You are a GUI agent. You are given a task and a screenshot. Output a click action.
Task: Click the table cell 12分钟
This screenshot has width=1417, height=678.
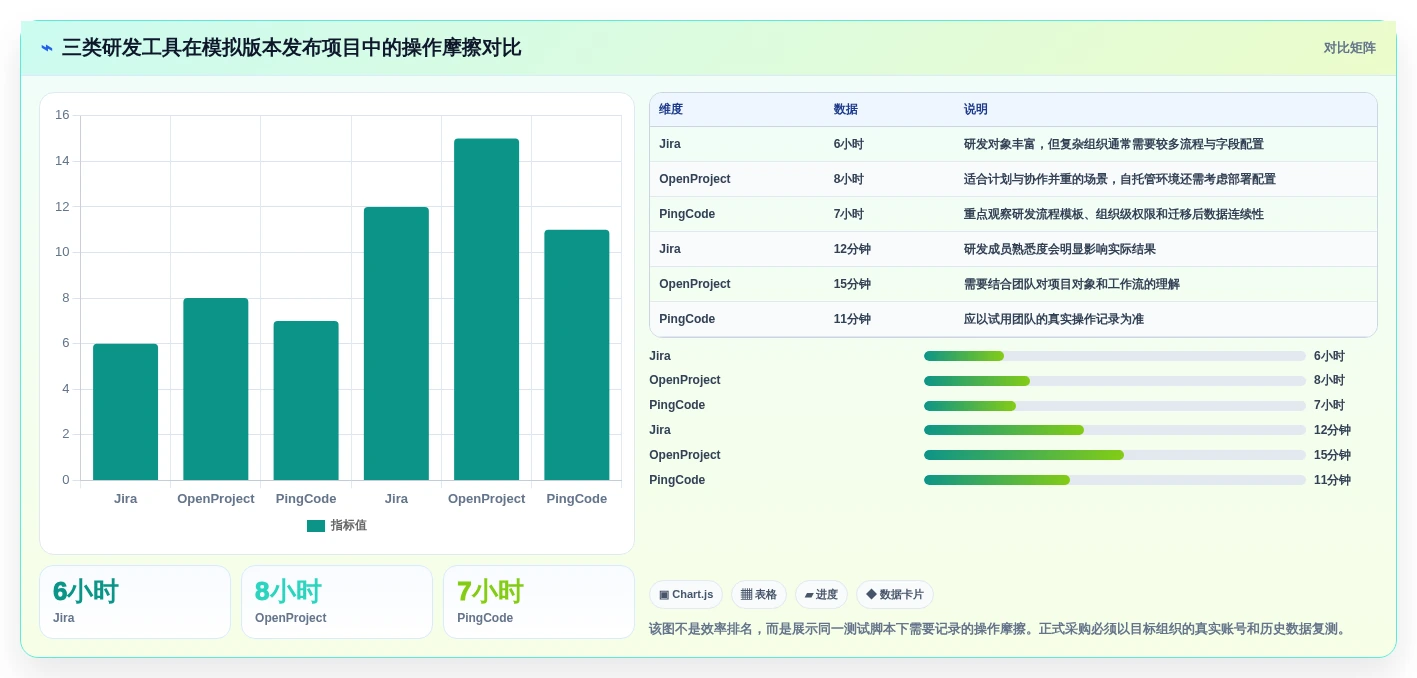coord(852,249)
